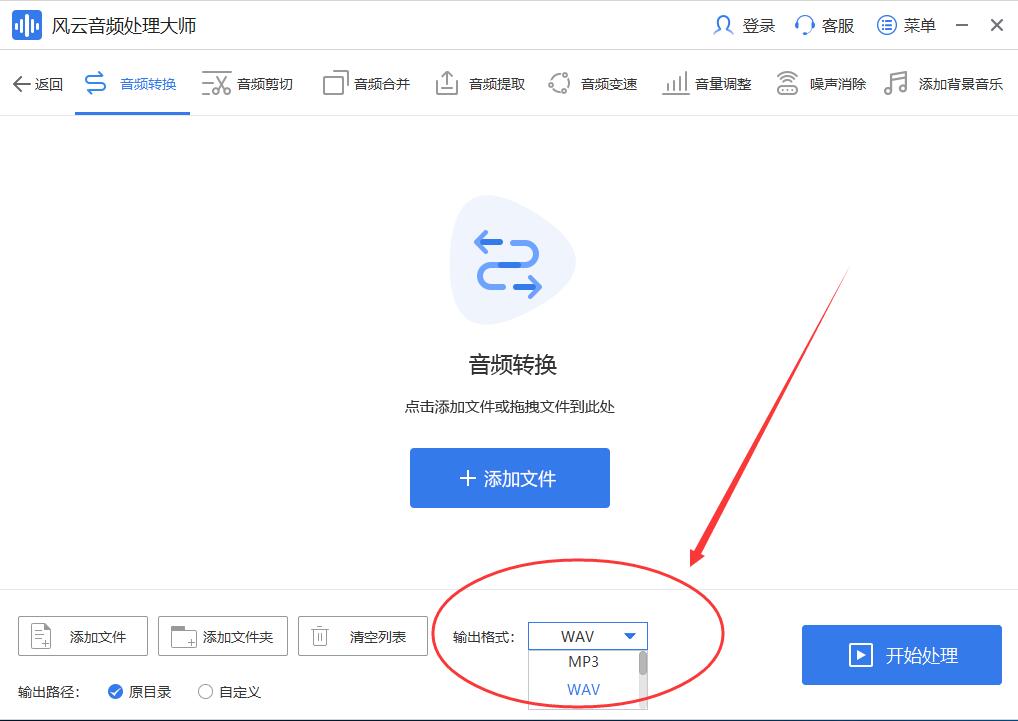Image resolution: width=1018 pixels, height=721 pixels.
Task: Click the play icon in 开始处理
Action: point(861,655)
